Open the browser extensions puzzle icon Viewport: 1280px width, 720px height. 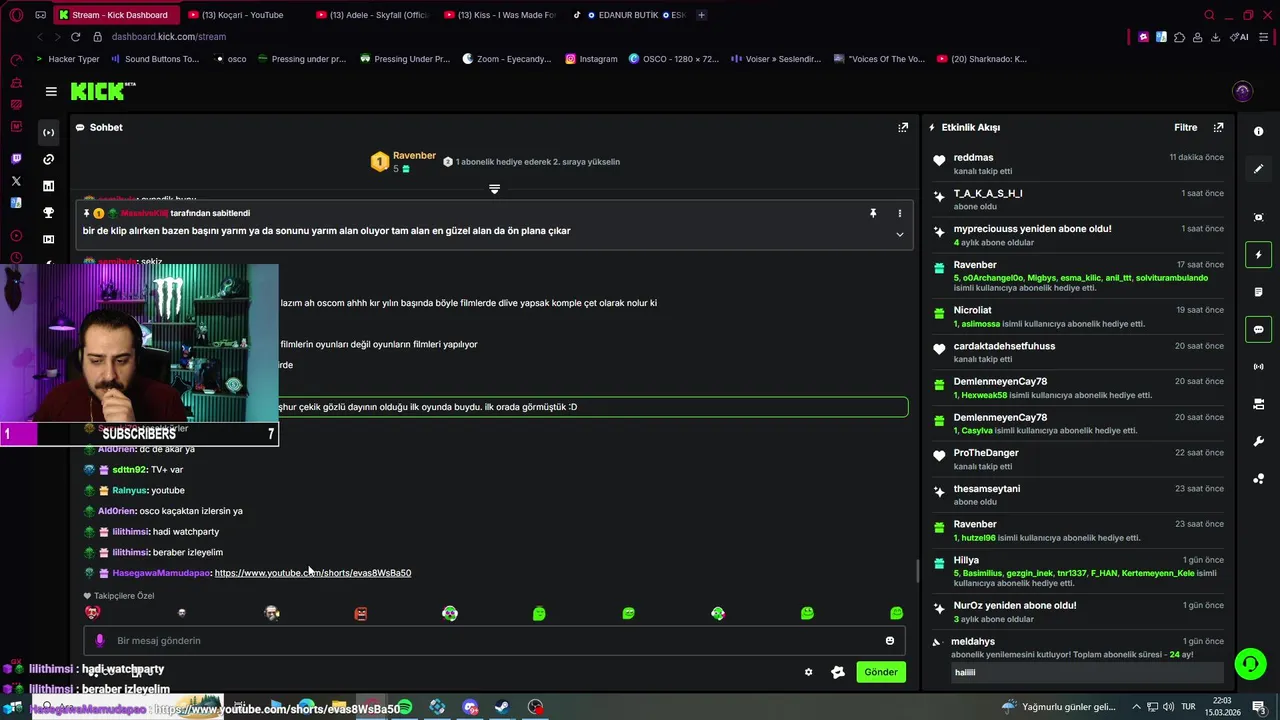click(x=1180, y=37)
